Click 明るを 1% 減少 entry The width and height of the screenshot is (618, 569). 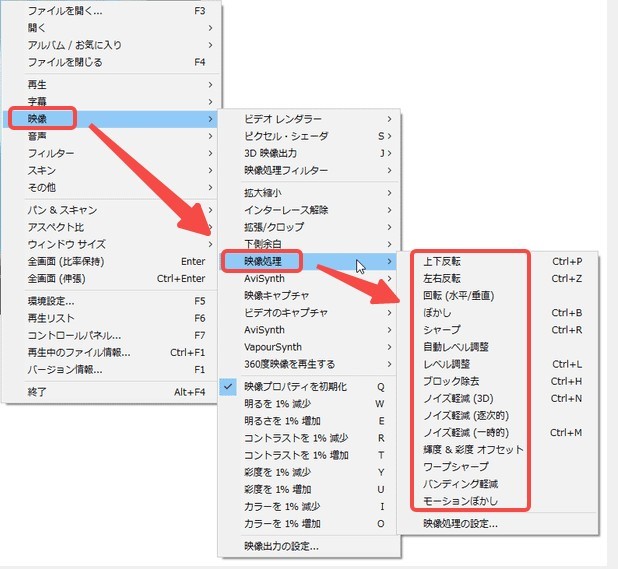click(x=309, y=404)
